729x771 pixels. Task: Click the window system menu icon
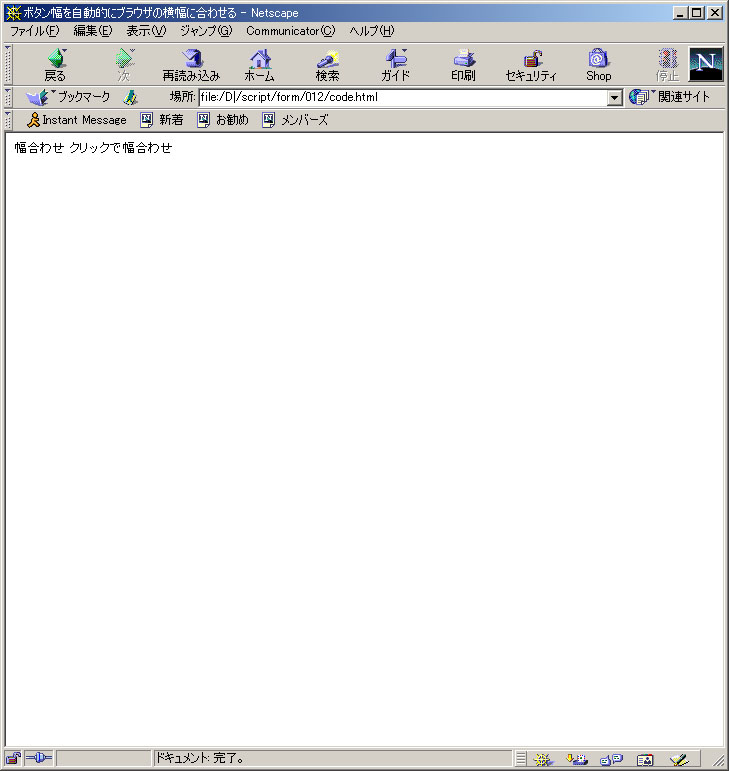13,12
